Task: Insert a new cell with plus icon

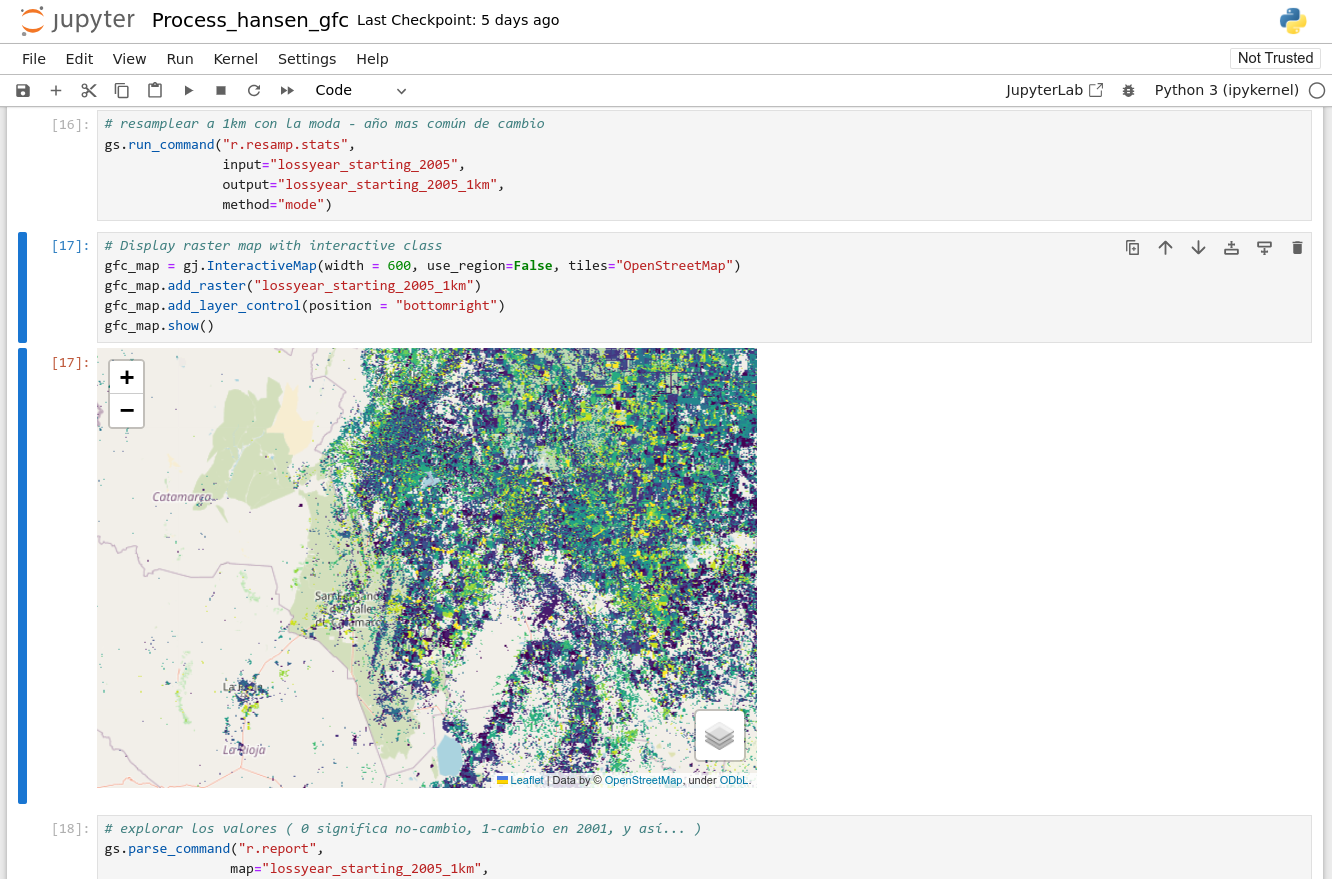Action: point(56,90)
